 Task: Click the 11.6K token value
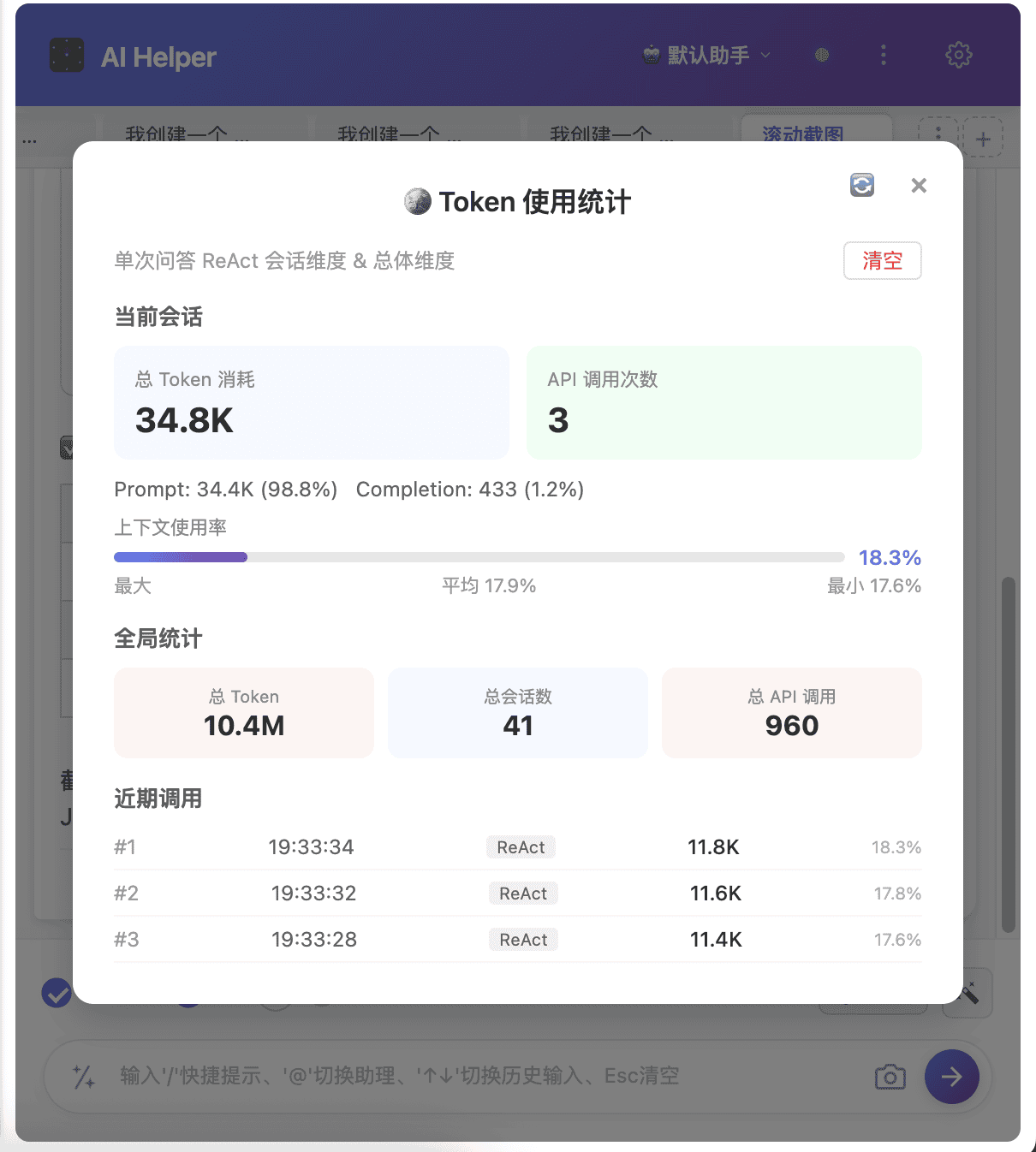pos(716,894)
